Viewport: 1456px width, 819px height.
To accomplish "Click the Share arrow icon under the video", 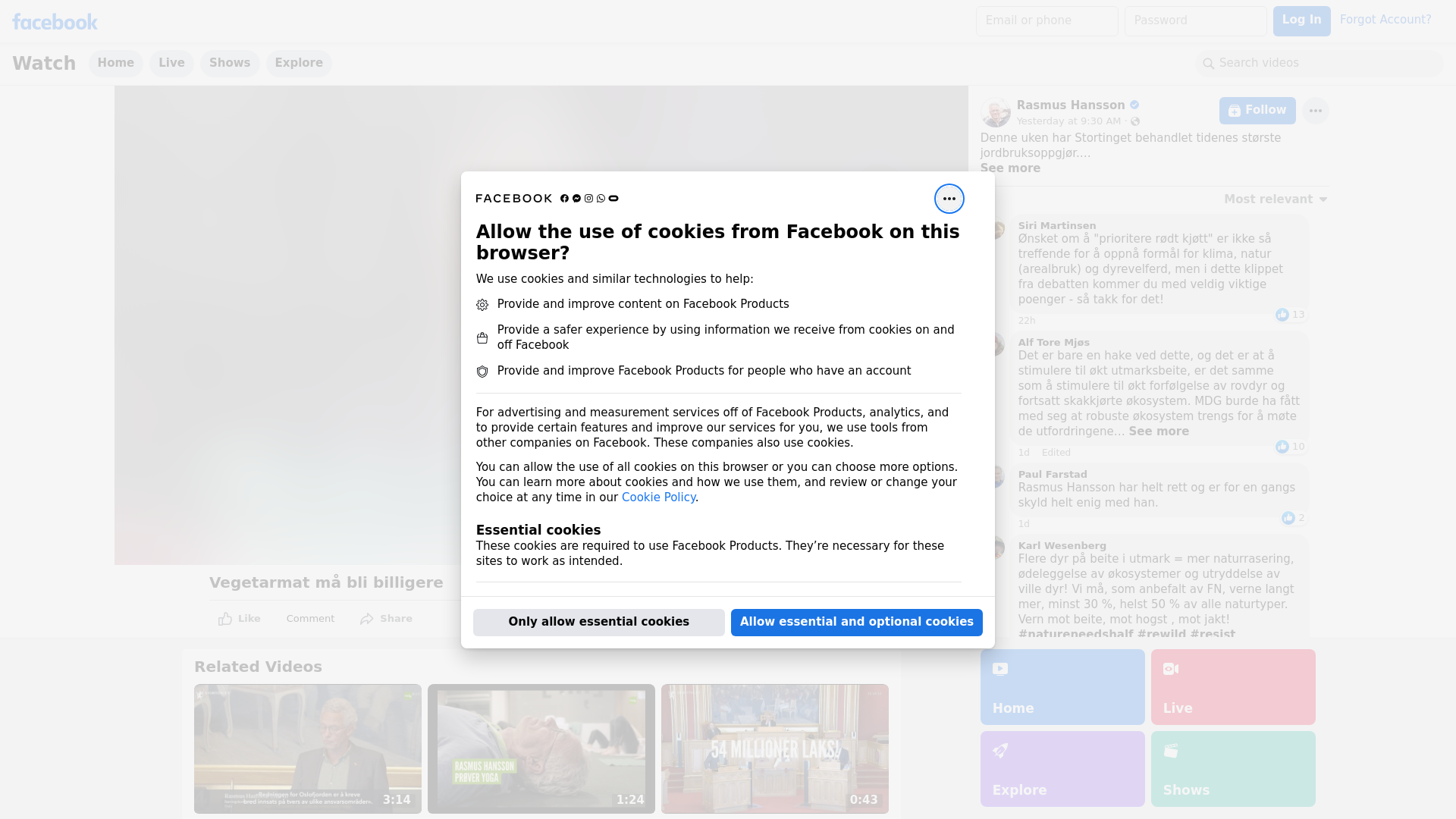I will 367,619.
